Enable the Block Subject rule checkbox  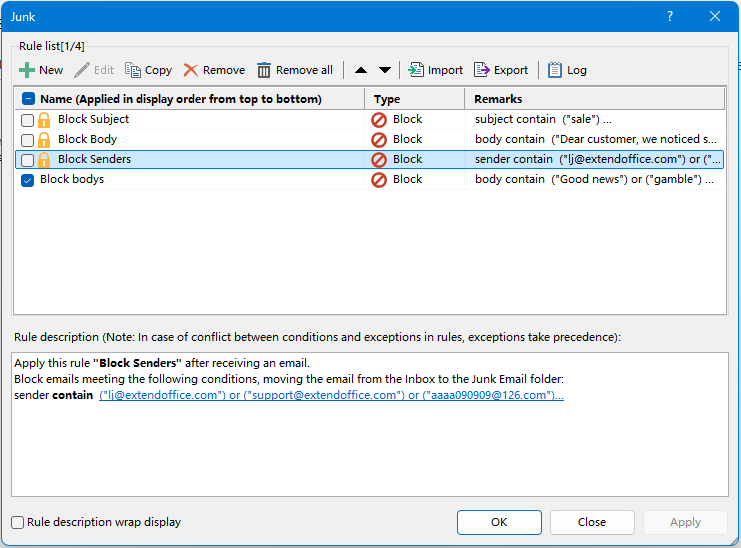[28, 120]
